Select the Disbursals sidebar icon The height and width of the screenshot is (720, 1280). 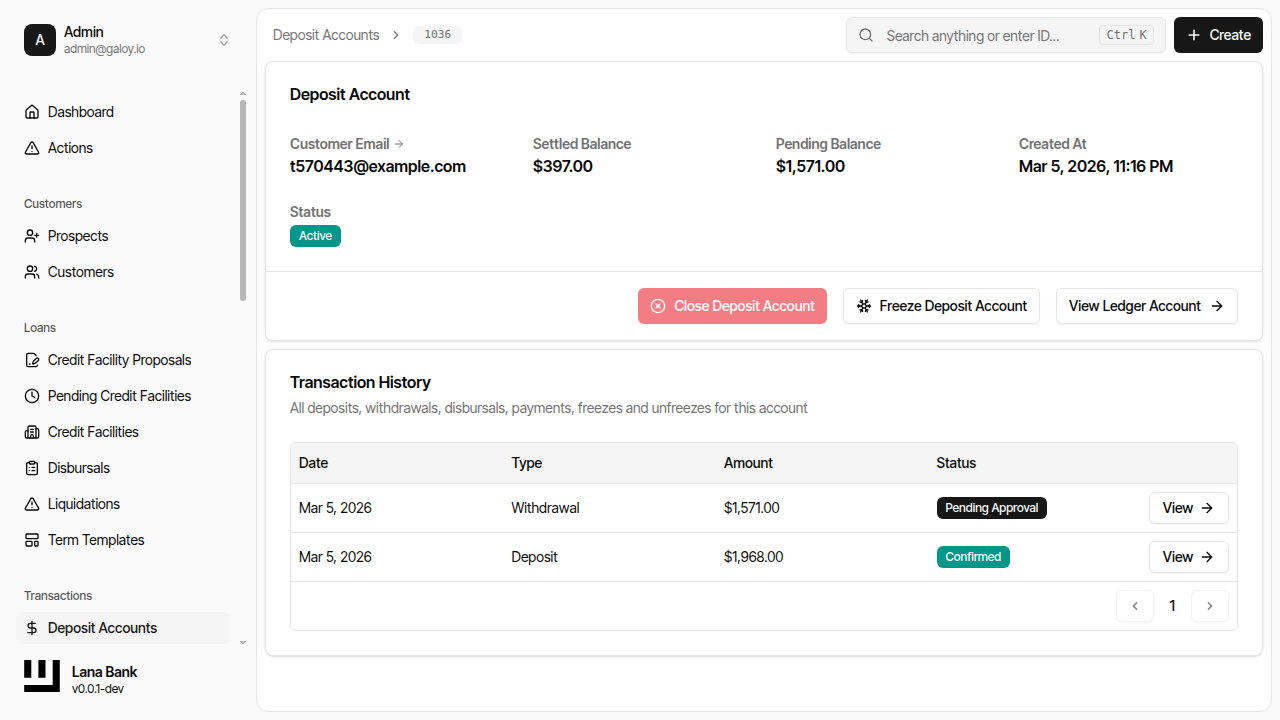coord(31,467)
